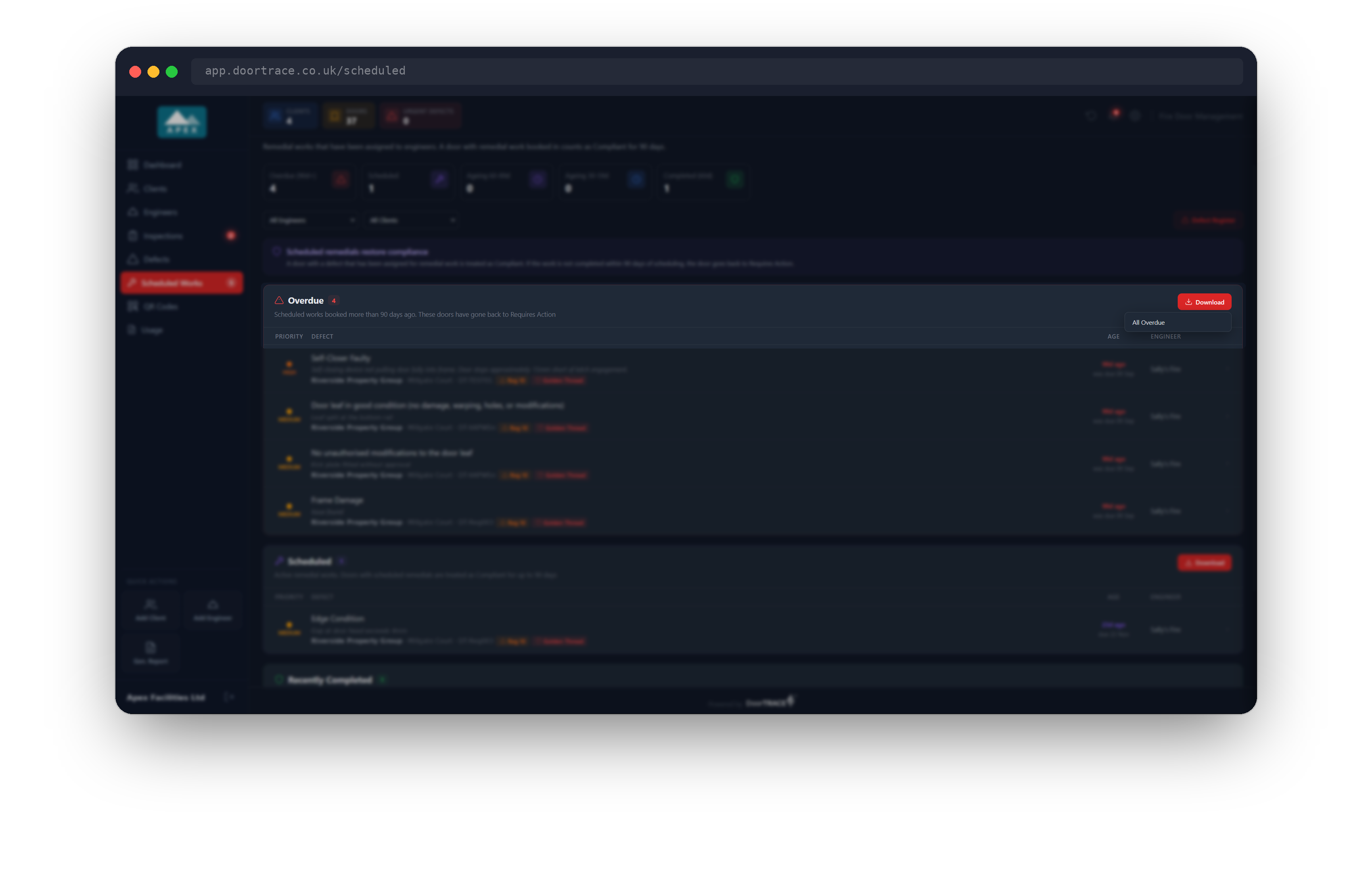Open the All Engineers filter dropdown

click(x=312, y=220)
